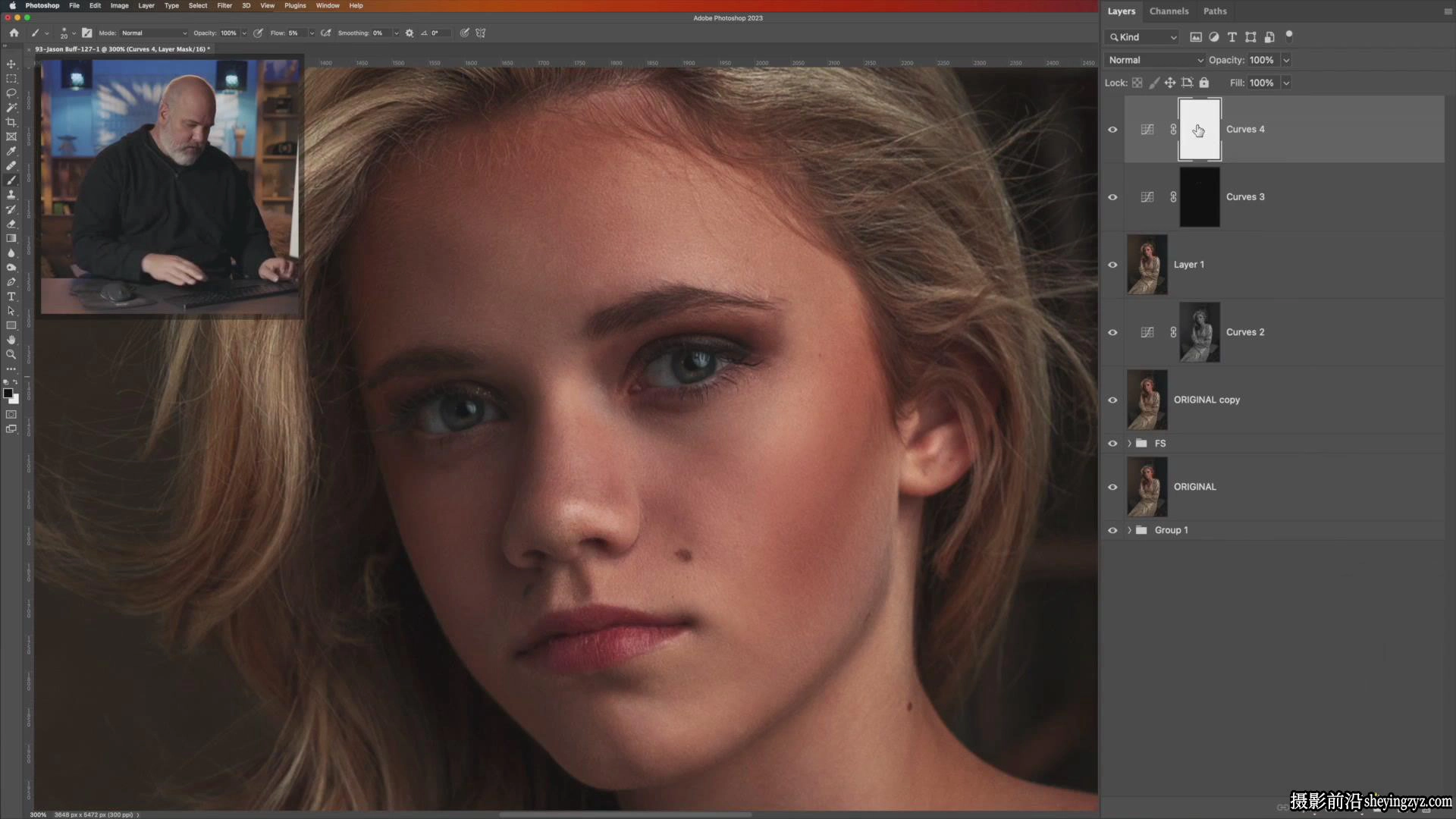Screen dimensions: 1456x819
Task: Open the Filter menu
Action: click(224, 5)
